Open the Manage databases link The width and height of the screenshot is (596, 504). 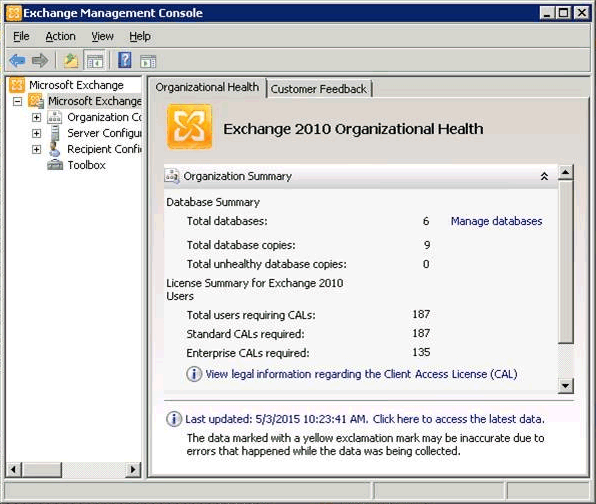pyautogui.click(x=496, y=221)
